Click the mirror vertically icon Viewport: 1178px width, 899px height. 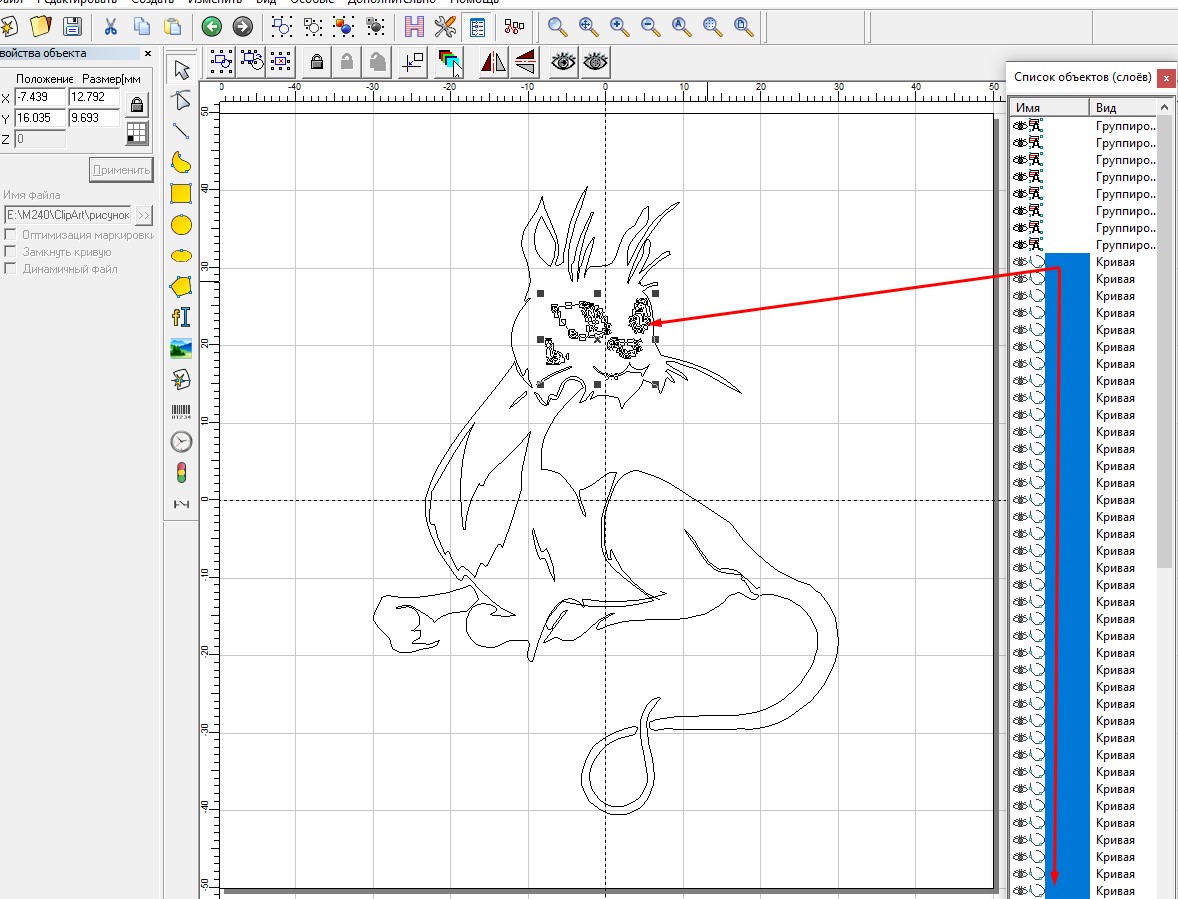pos(525,62)
